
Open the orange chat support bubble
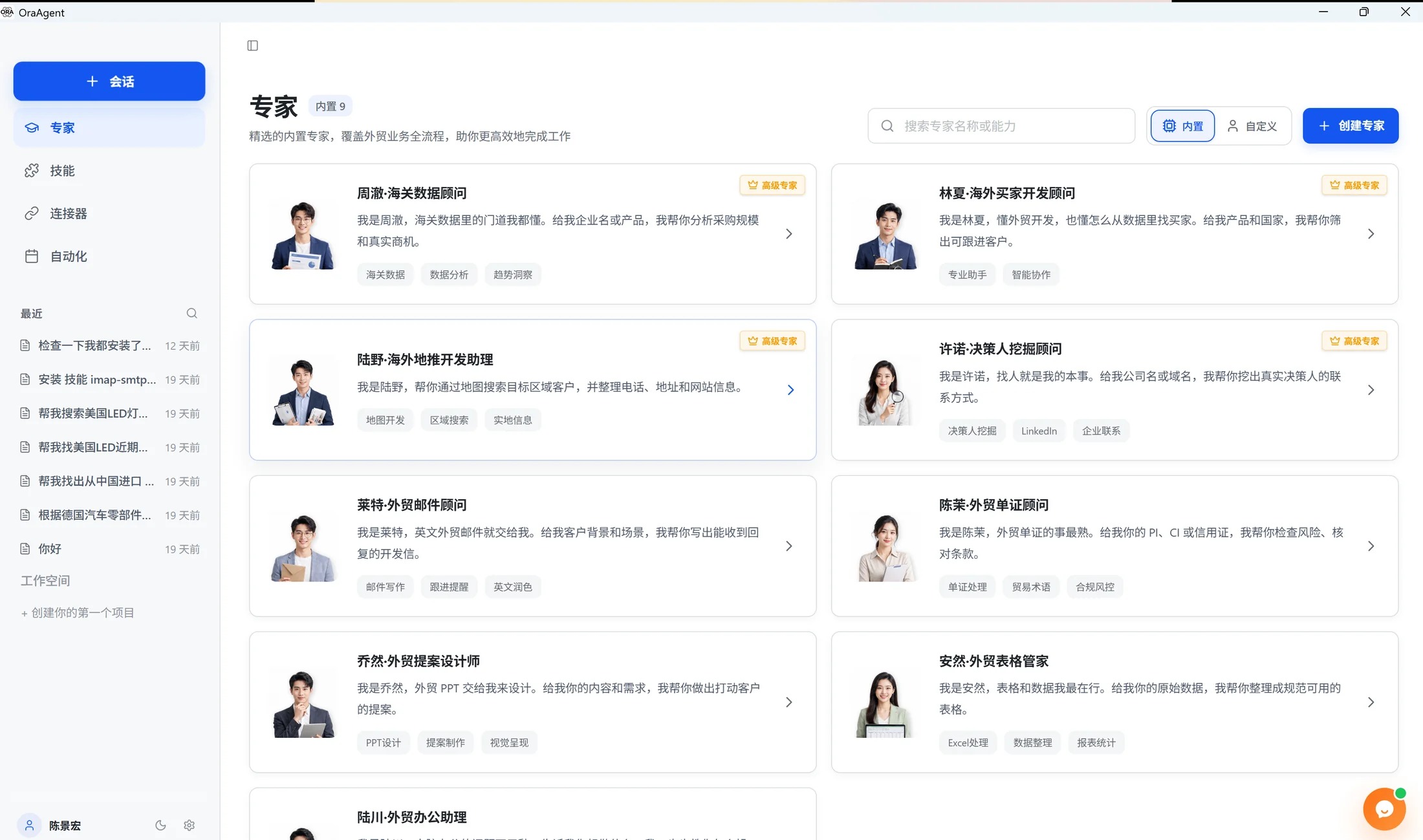pyautogui.click(x=1384, y=809)
